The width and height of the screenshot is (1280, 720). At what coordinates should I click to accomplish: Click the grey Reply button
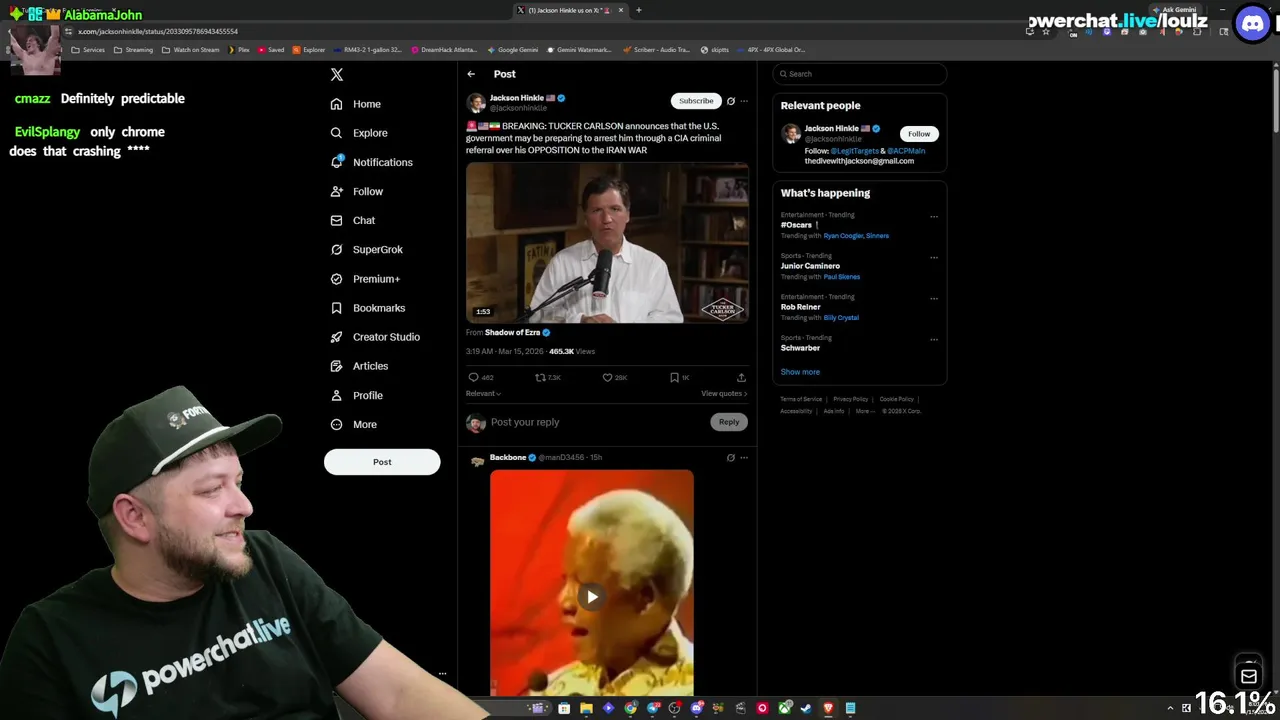click(729, 422)
